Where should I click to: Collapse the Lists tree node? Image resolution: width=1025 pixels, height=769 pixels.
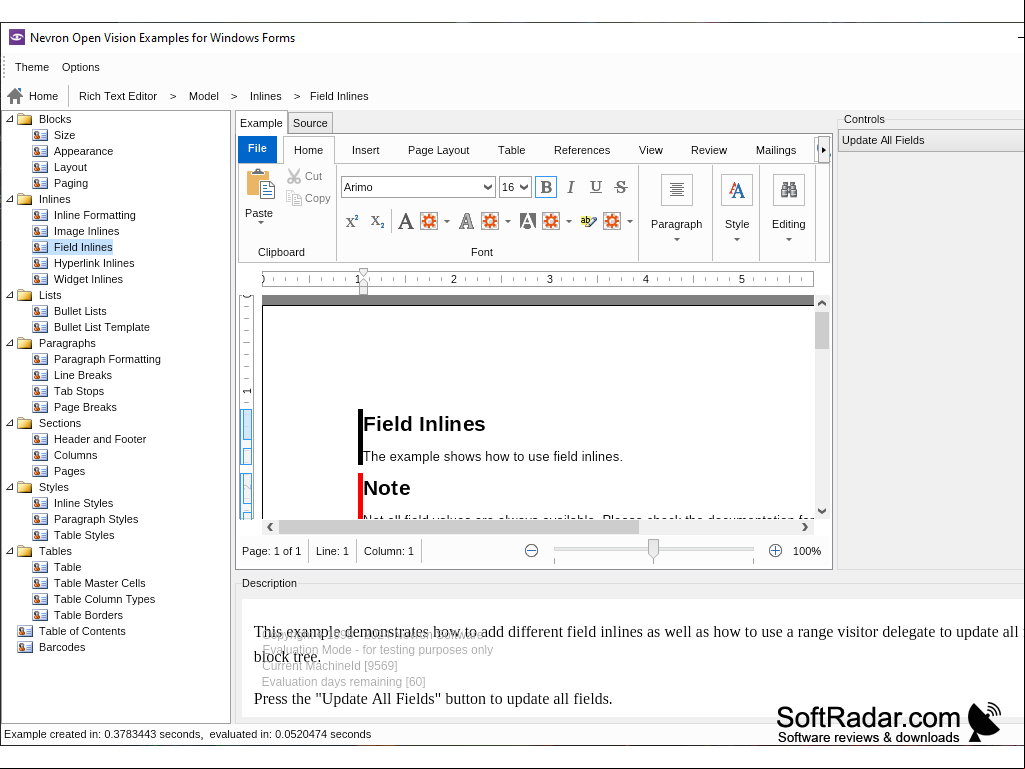pos(10,295)
